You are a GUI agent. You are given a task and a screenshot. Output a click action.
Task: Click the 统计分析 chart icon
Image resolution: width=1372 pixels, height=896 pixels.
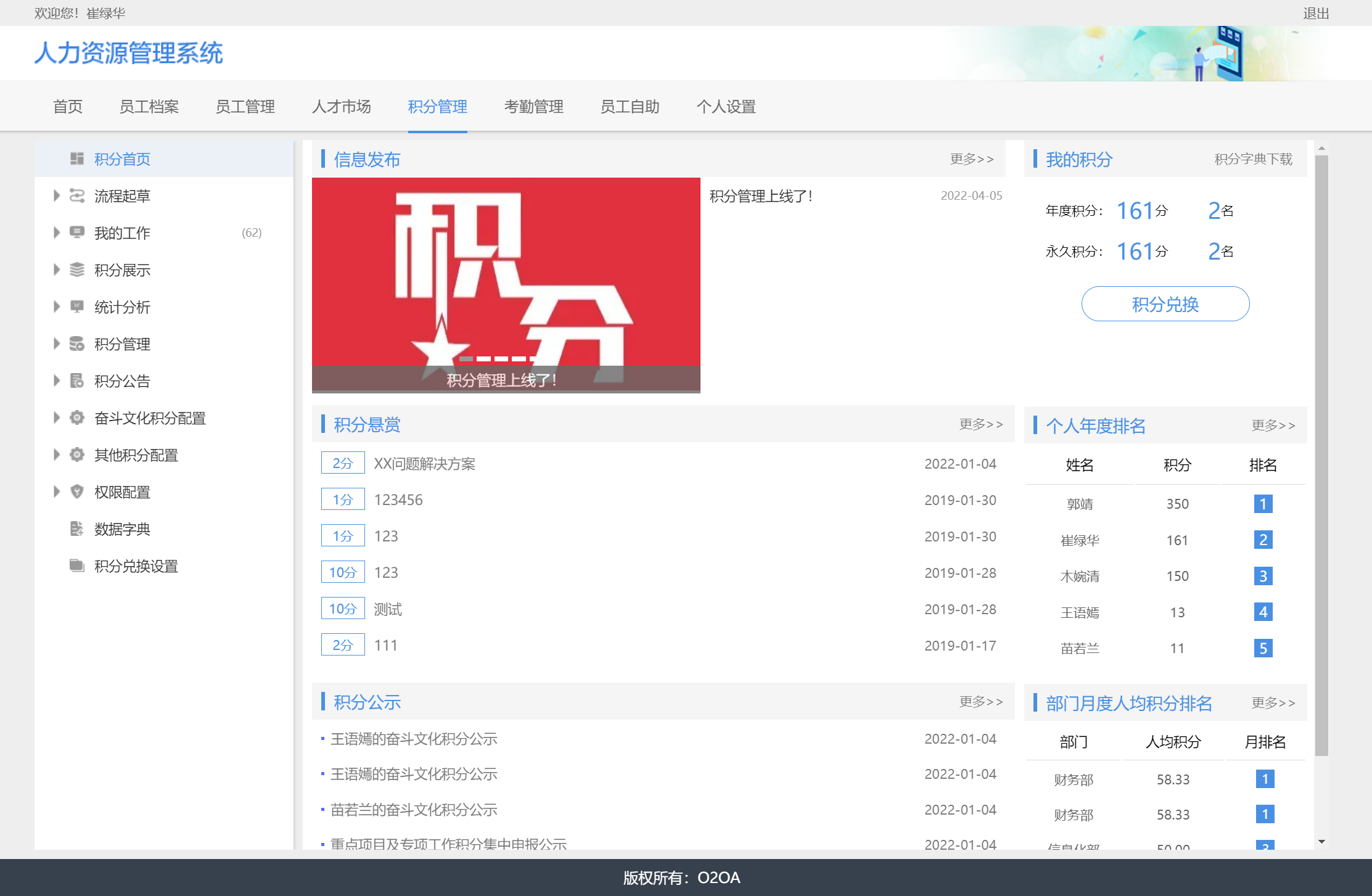coord(77,306)
